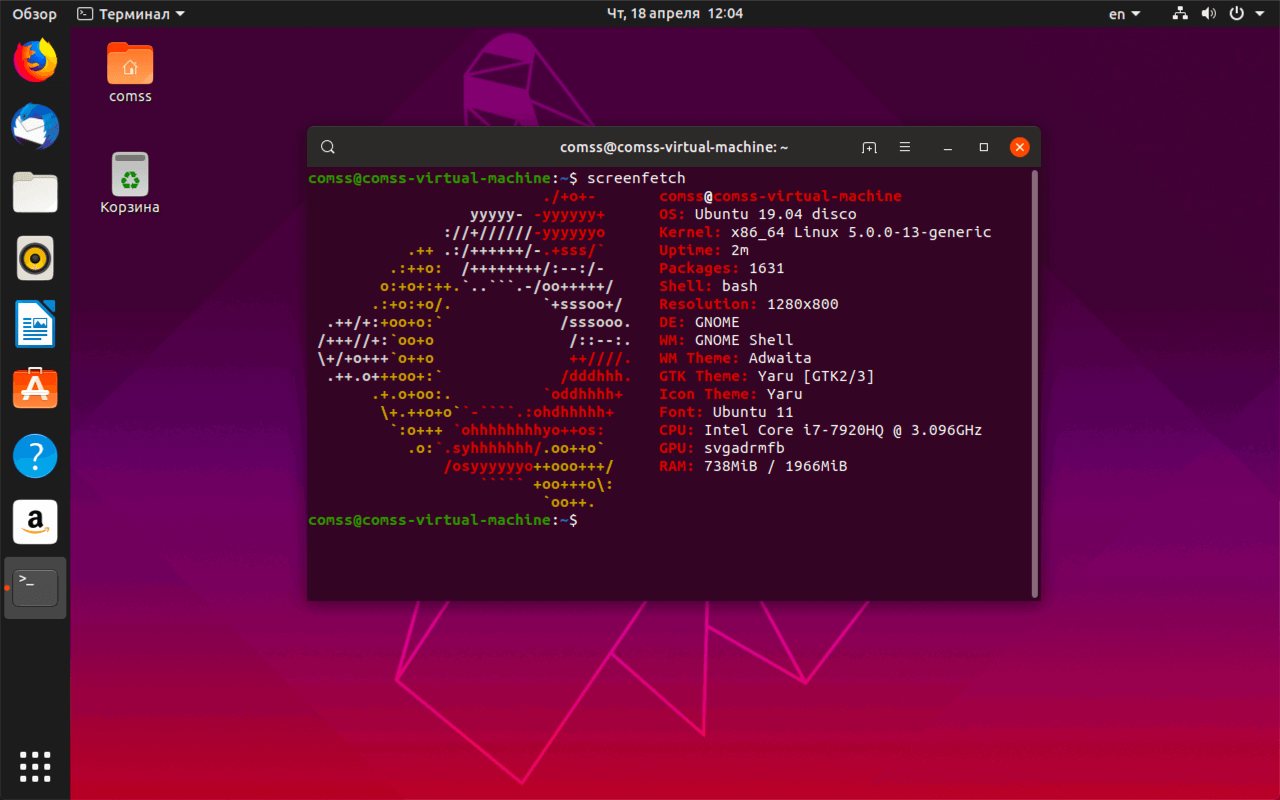Launch Thunderbird mail from the dock
The height and width of the screenshot is (800, 1280).
[35, 127]
